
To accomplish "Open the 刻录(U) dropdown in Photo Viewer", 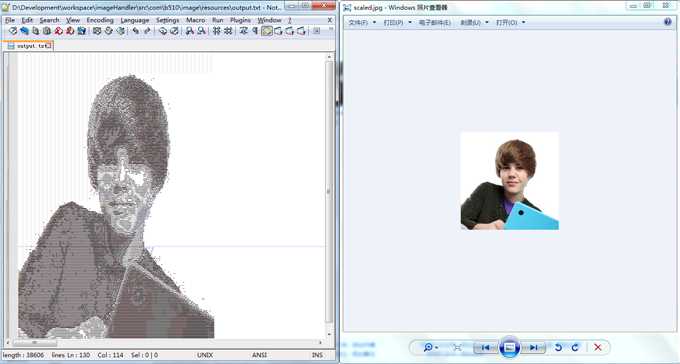I will pos(474,23).
